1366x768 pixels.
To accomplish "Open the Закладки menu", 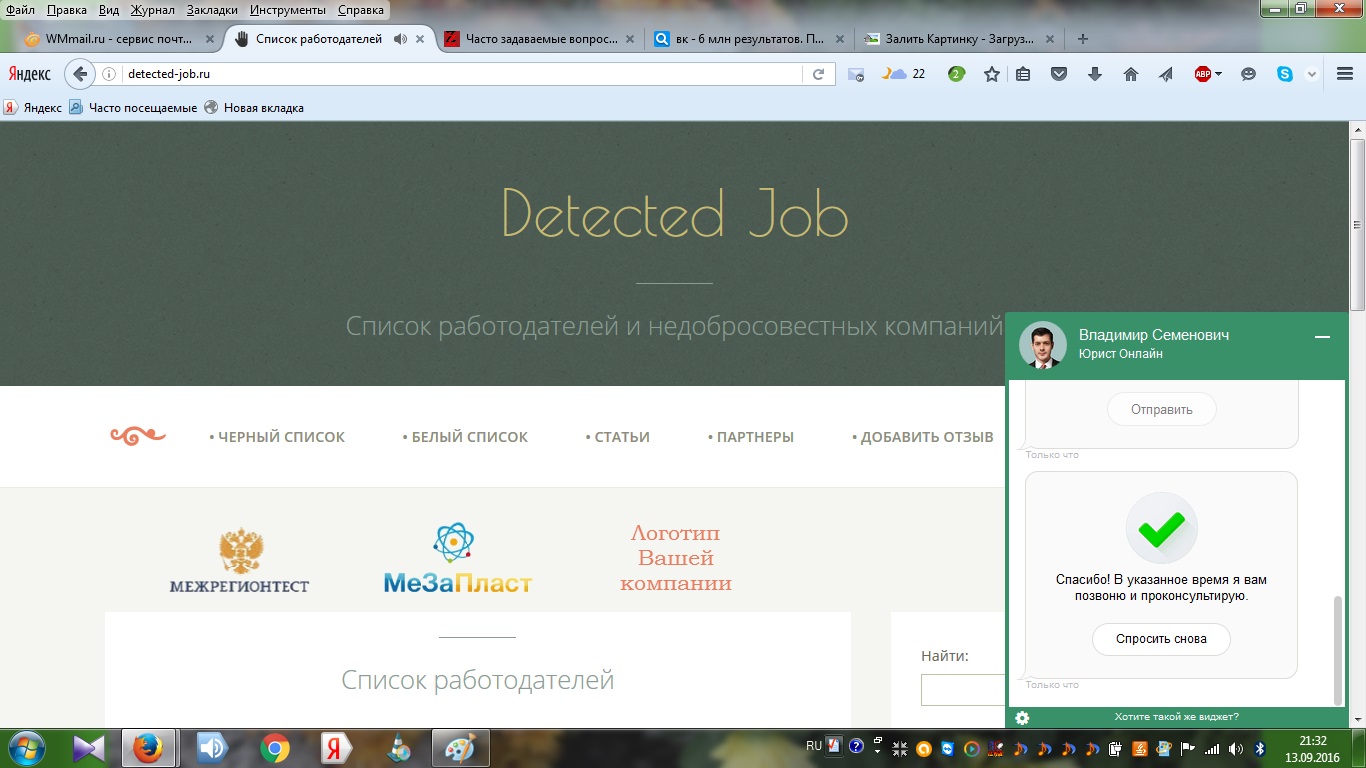I will pyautogui.click(x=212, y=10).
